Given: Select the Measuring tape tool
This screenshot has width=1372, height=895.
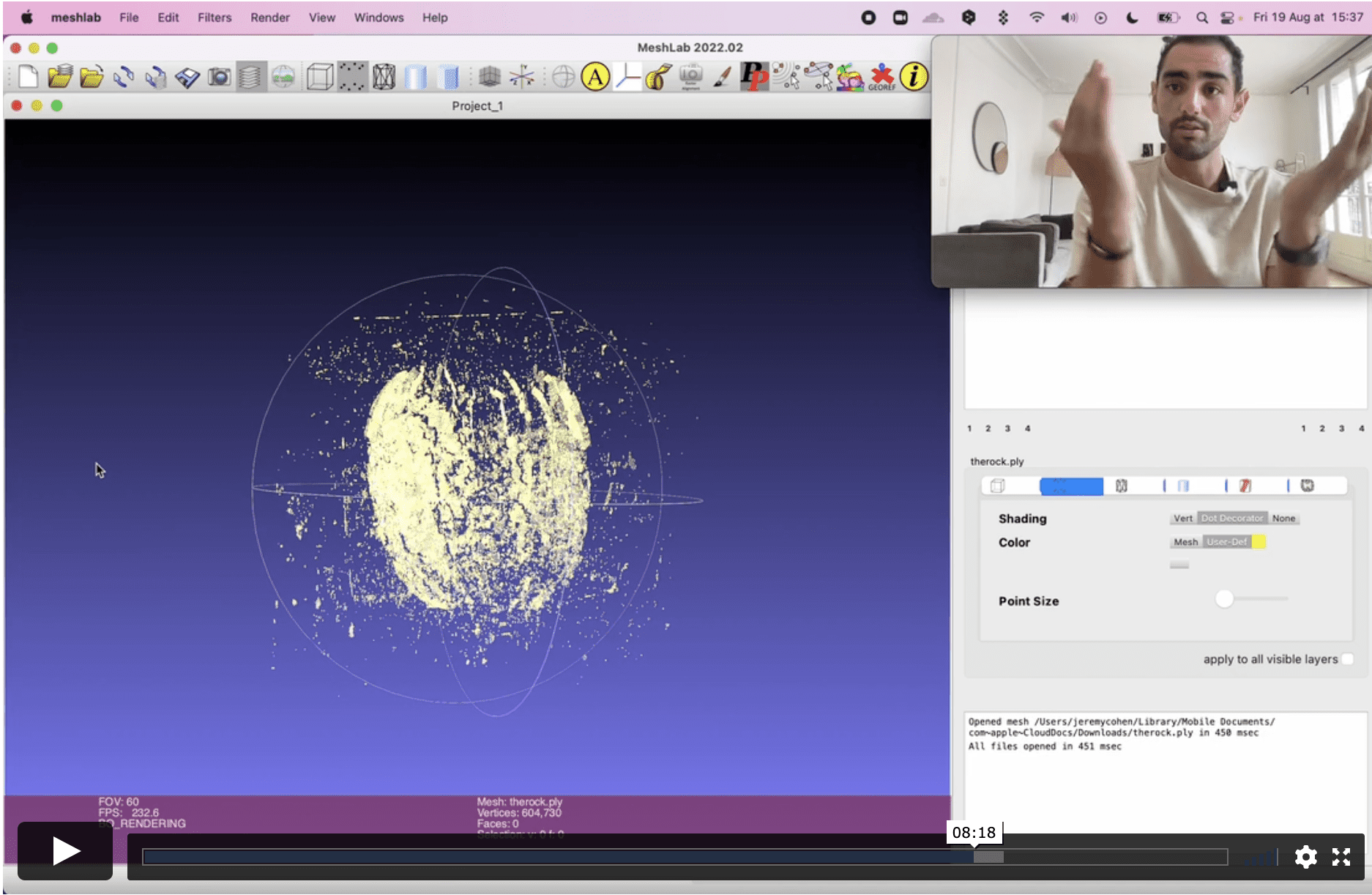Looking at the screenshot, I should (x=658, y=76).
